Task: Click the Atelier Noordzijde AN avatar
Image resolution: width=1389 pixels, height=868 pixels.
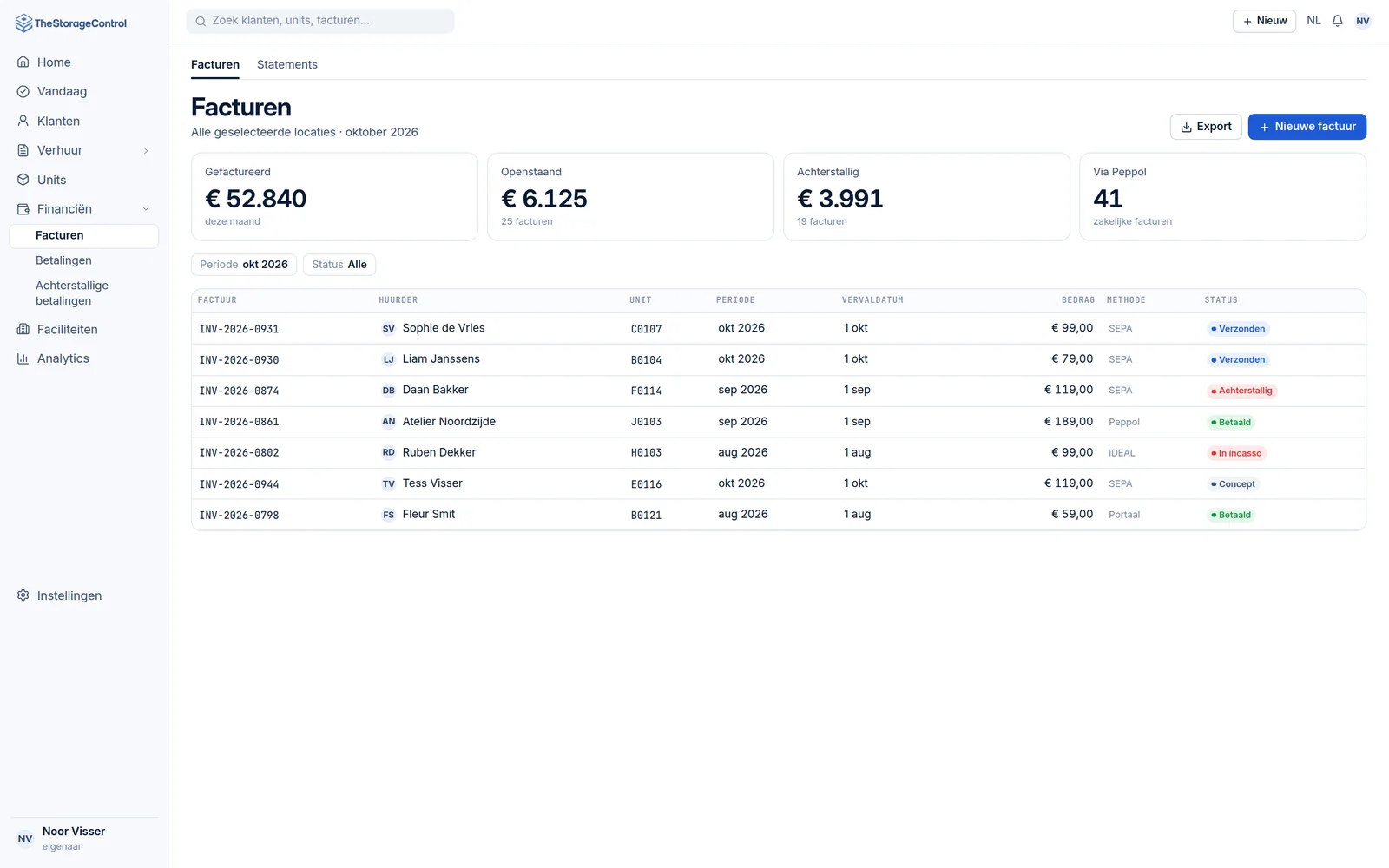Action: coord(389,422)
